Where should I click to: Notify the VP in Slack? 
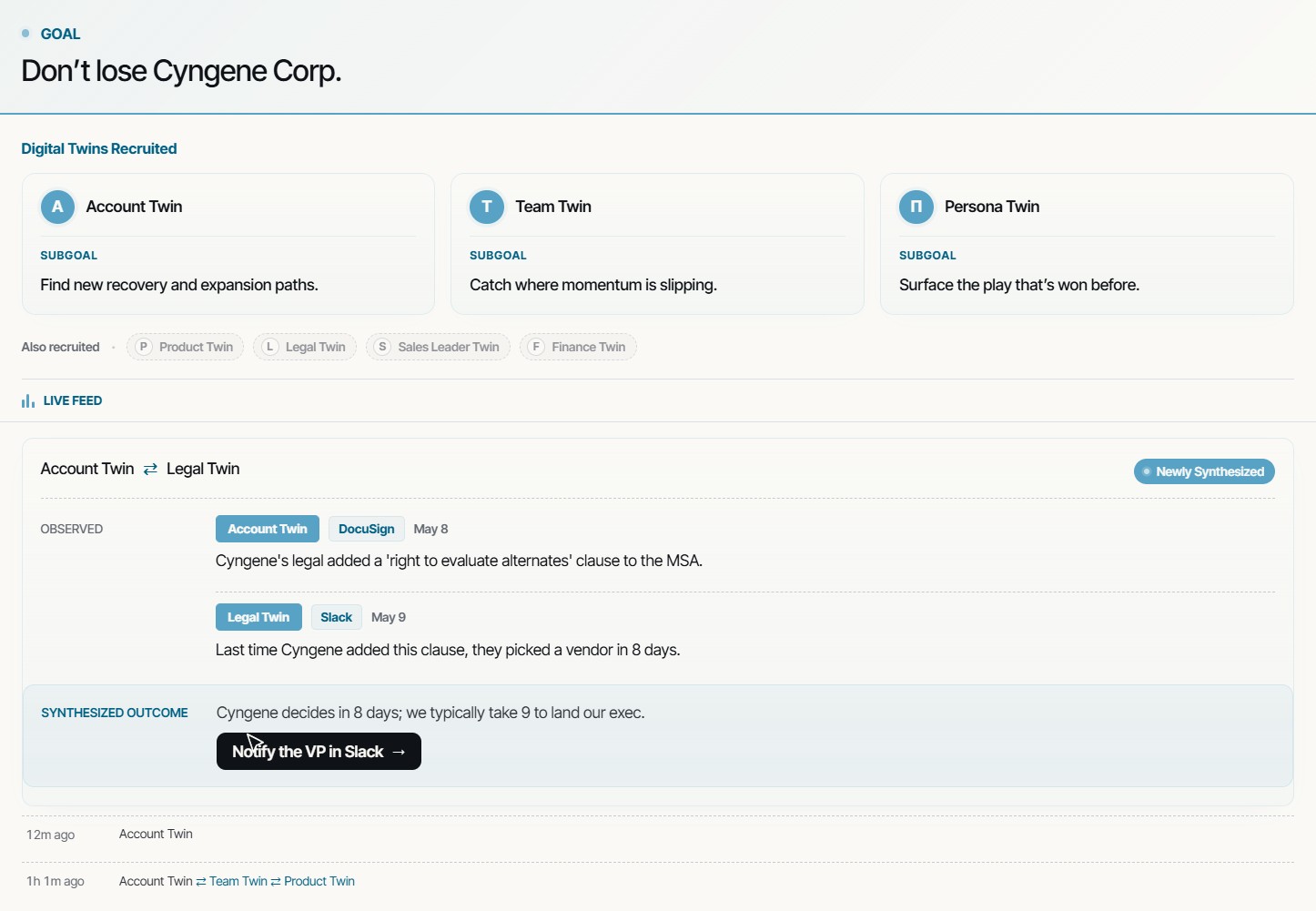point(319,752)
